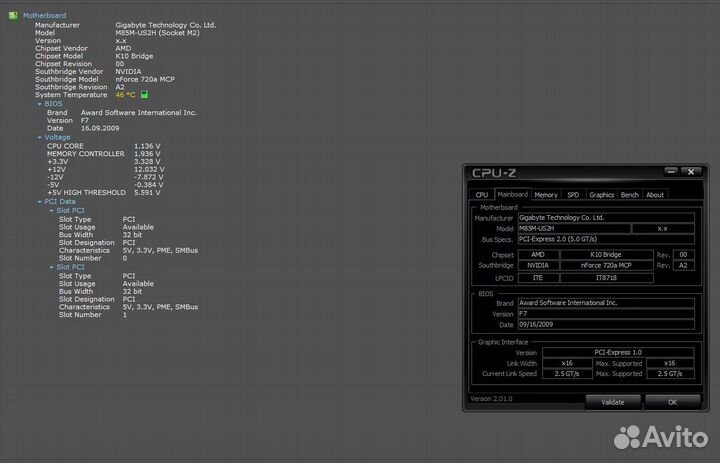Image resolution: width=720 pixels, height=463 pixels.
Task: Switch to the CPU tab
Action: point(481,195)
